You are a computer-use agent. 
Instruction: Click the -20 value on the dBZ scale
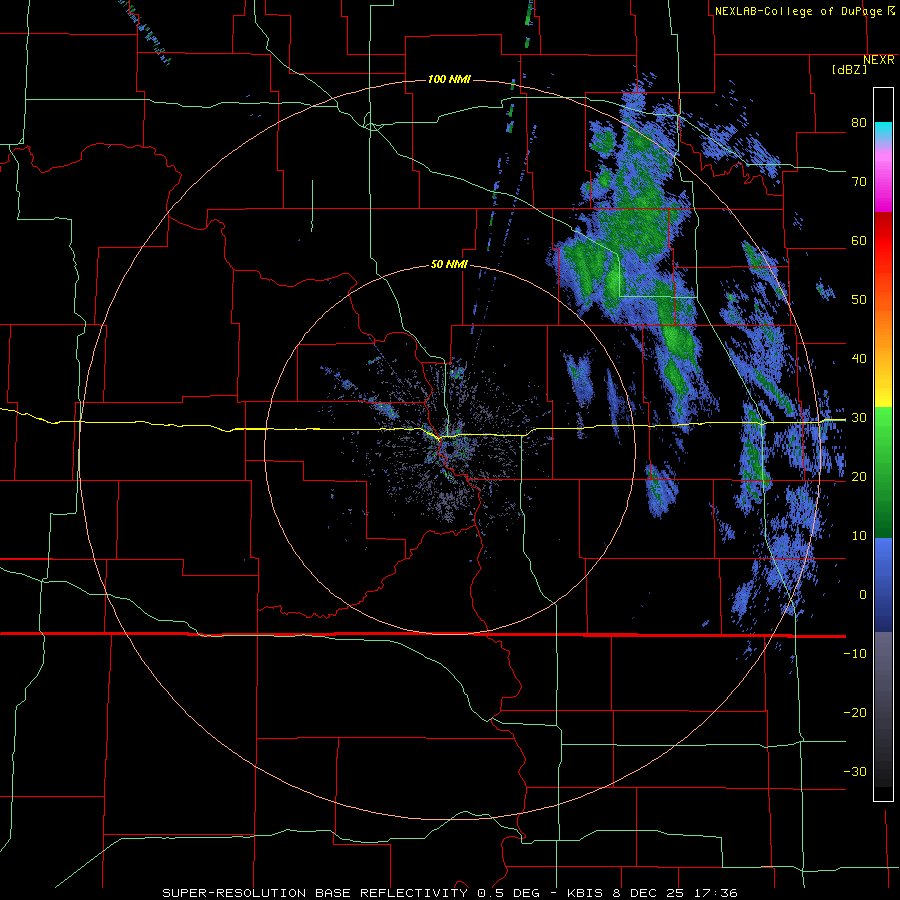[x=855, y=713]
